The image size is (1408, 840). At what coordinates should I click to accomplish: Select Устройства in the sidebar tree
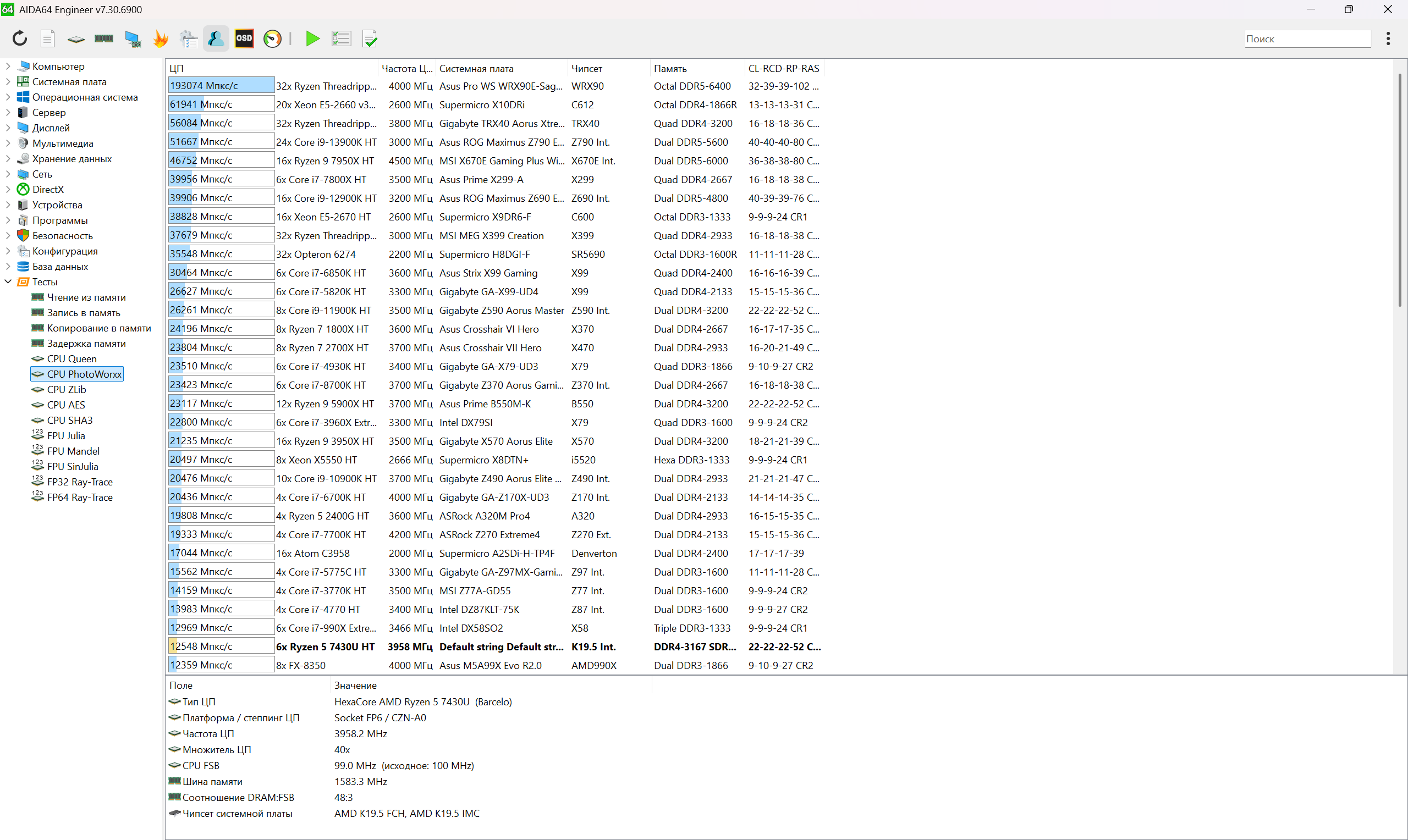[x=57, y=205]
